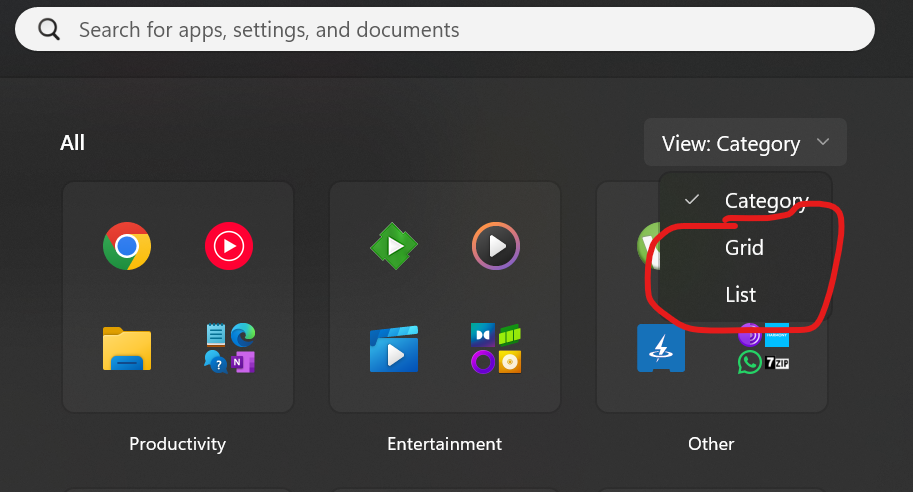Screen dimensions: 913x492
Task: Click the small WhatsApp icon in Other
Action: pyautogui.click(x=749, y=362)
